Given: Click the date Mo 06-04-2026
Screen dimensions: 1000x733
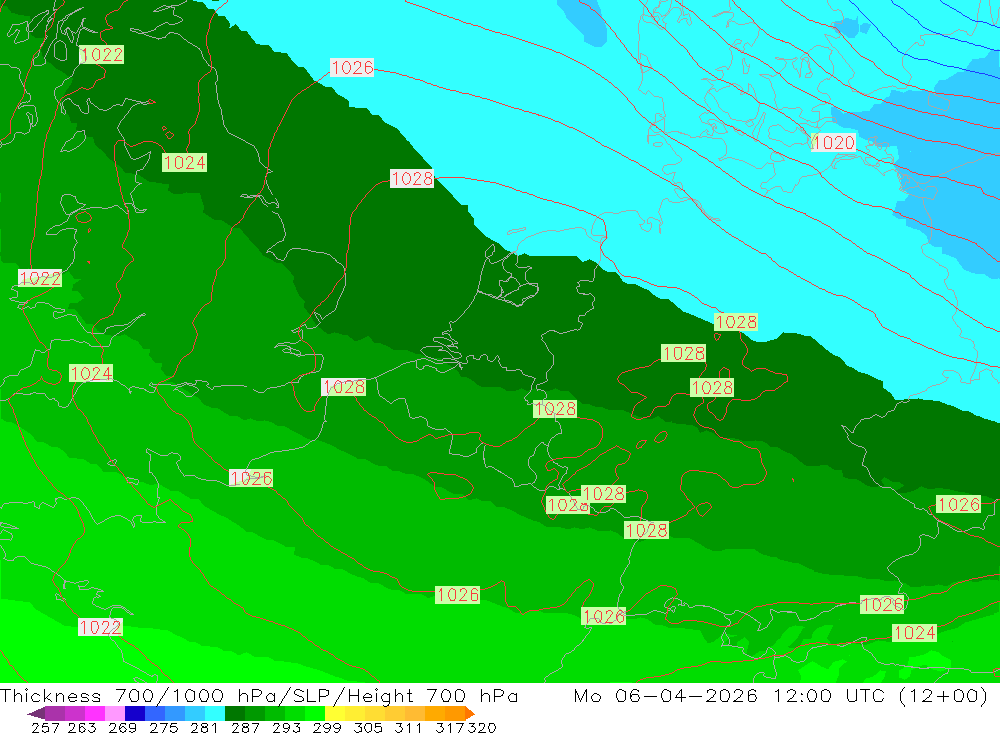Looking at the screenshot, I should tap(666, 695).
